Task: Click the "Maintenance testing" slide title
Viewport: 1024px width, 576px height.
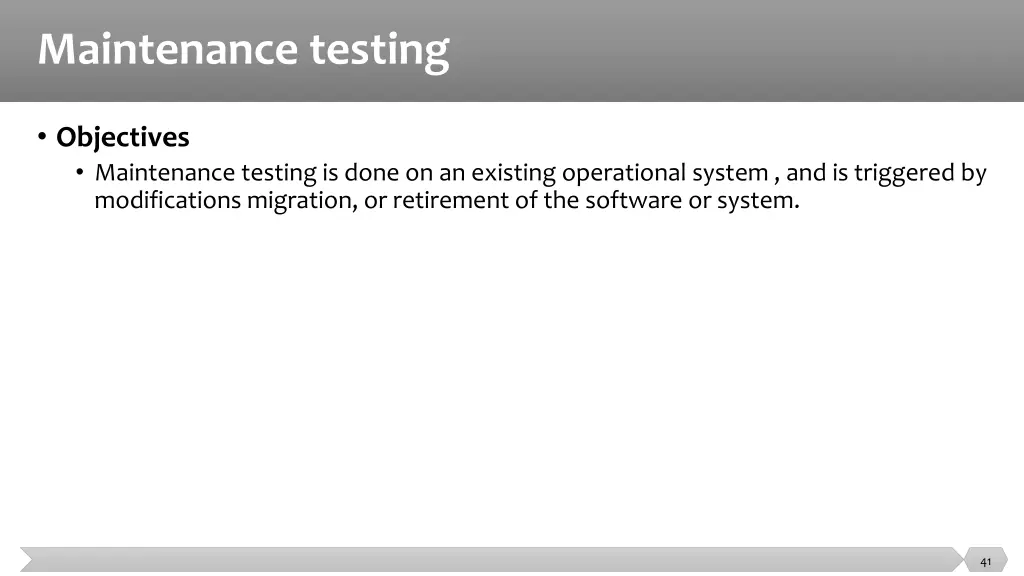Action: coord(243,49)
